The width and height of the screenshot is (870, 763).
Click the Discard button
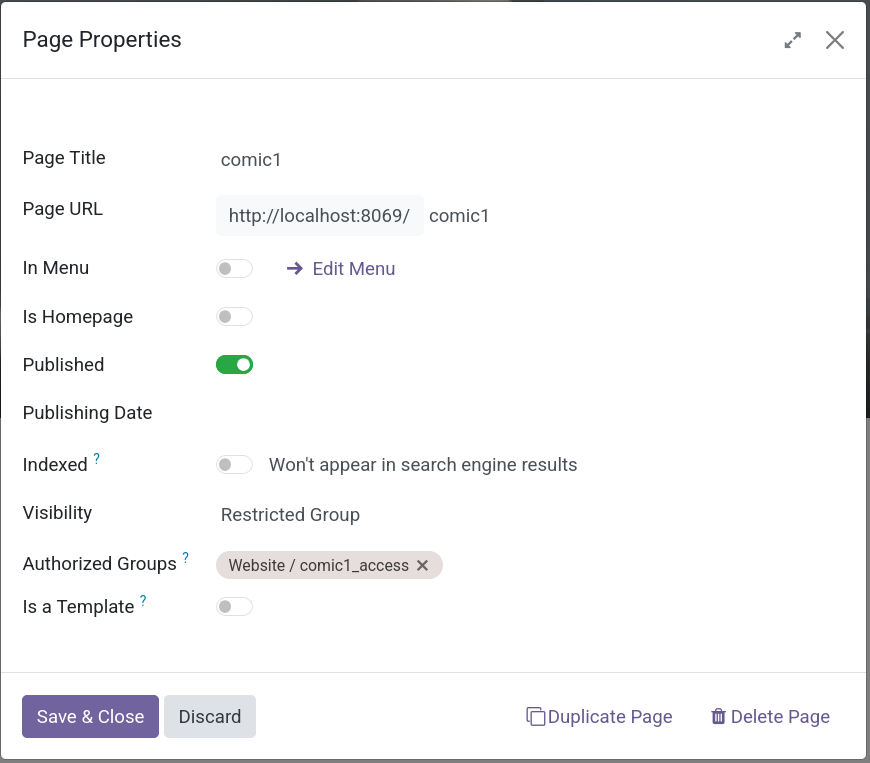tap(209, 716)
